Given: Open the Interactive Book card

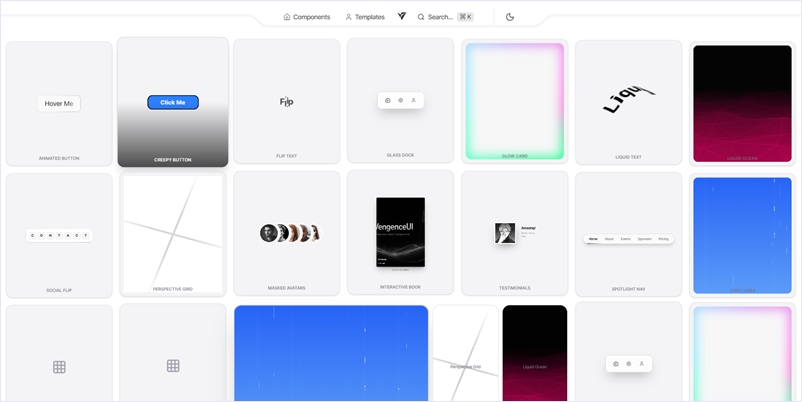Looking at the screenshot, I should coord(400,232).
